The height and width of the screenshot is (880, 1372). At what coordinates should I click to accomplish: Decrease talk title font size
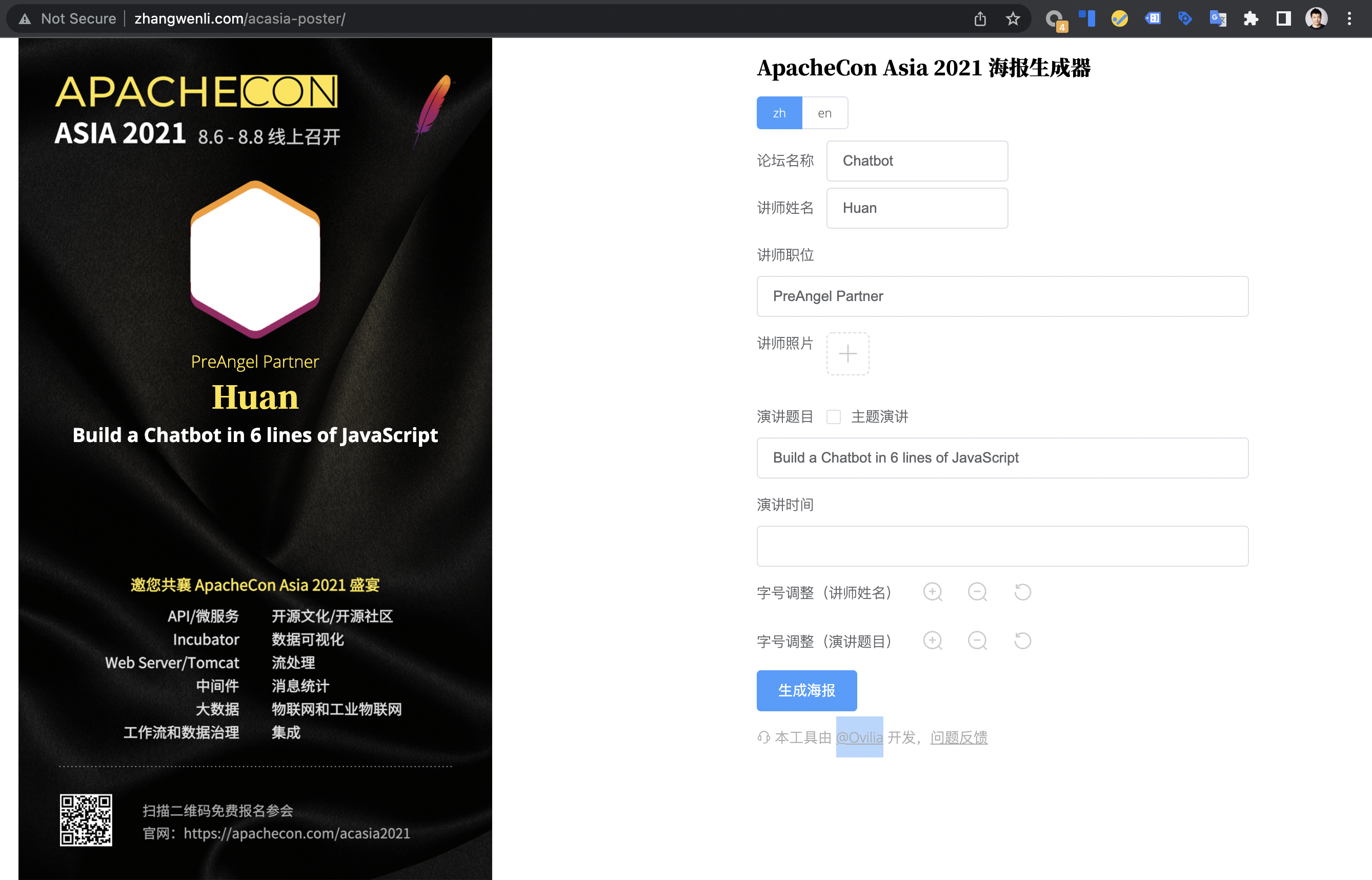point(977,641)
